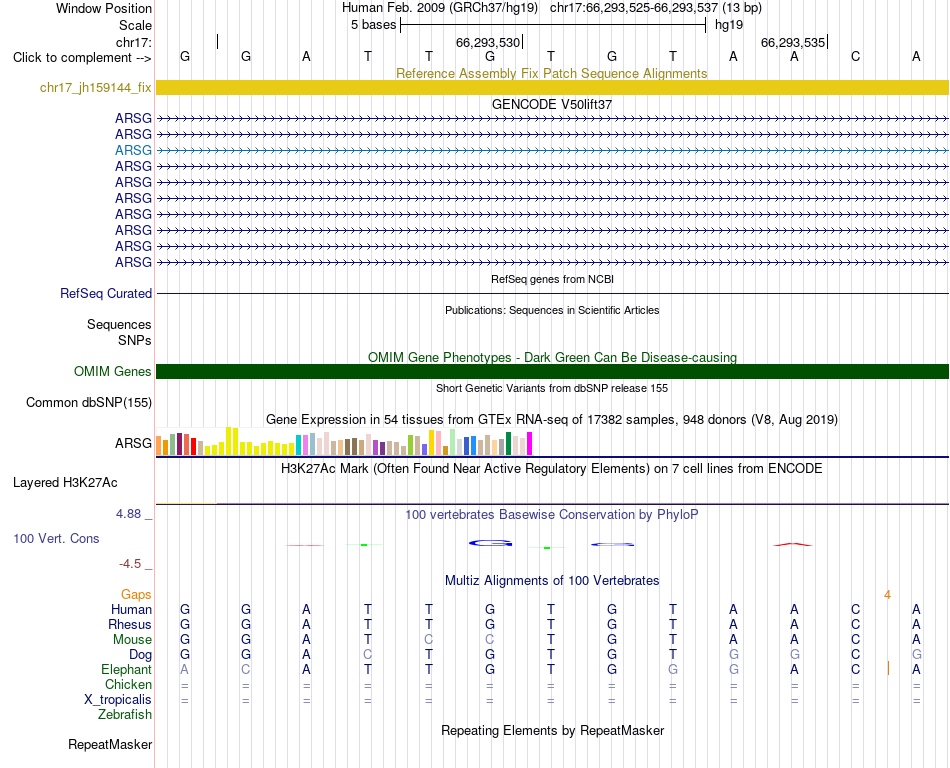Open the 100 Vert. Cons track label
950x768 pixels.
point(56,538)
